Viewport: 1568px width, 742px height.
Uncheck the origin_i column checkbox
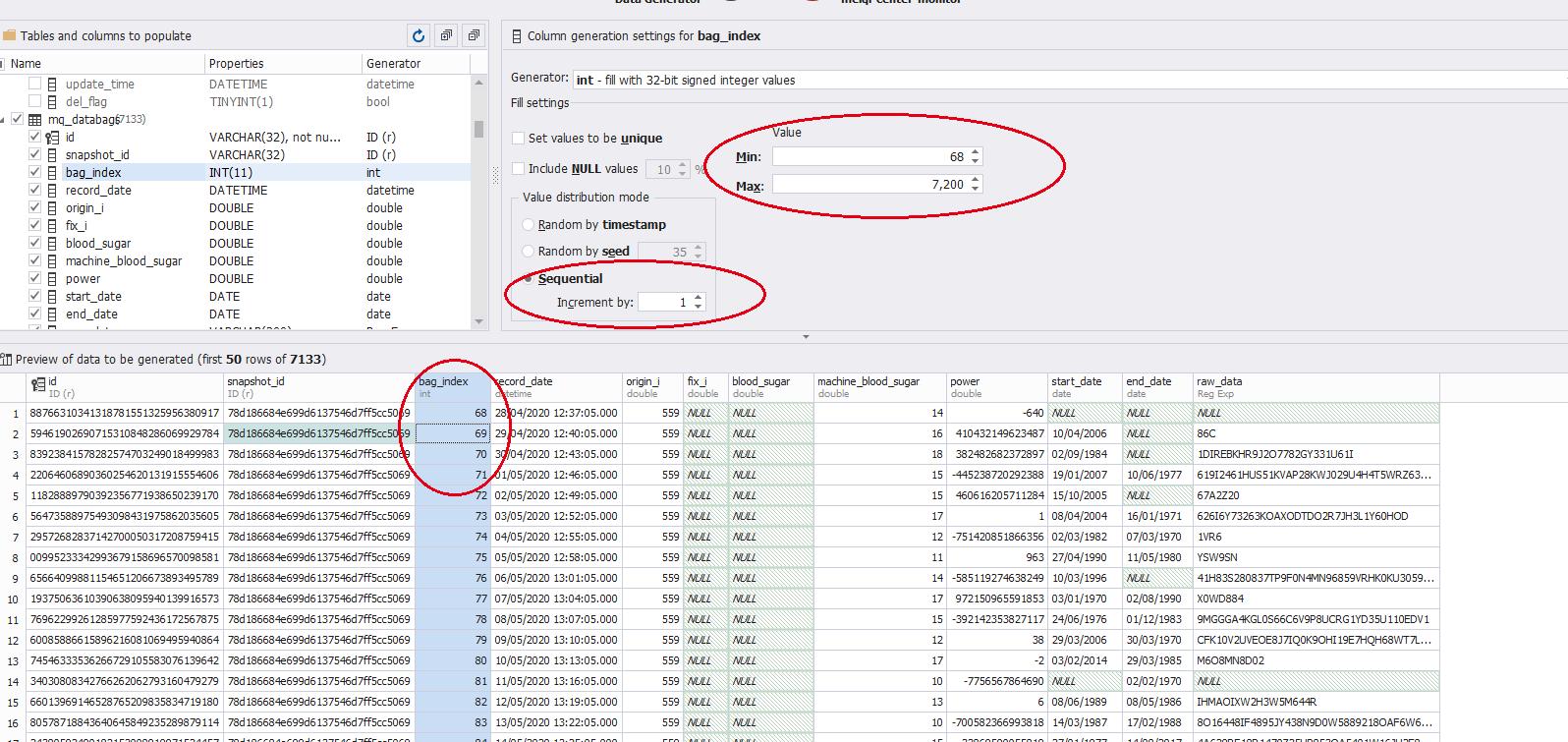click(x=35, y=208)
